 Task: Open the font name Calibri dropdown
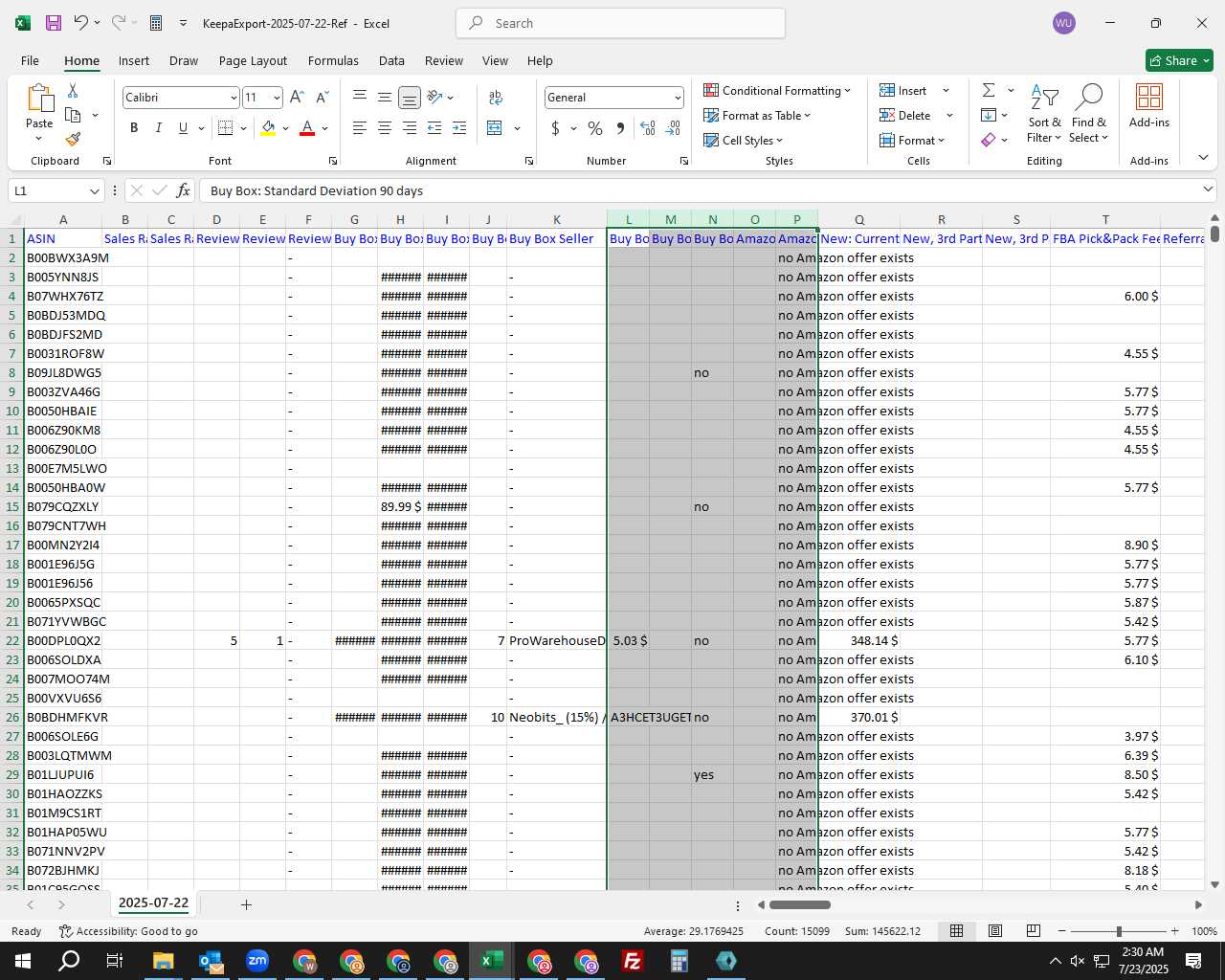[233, 98]
